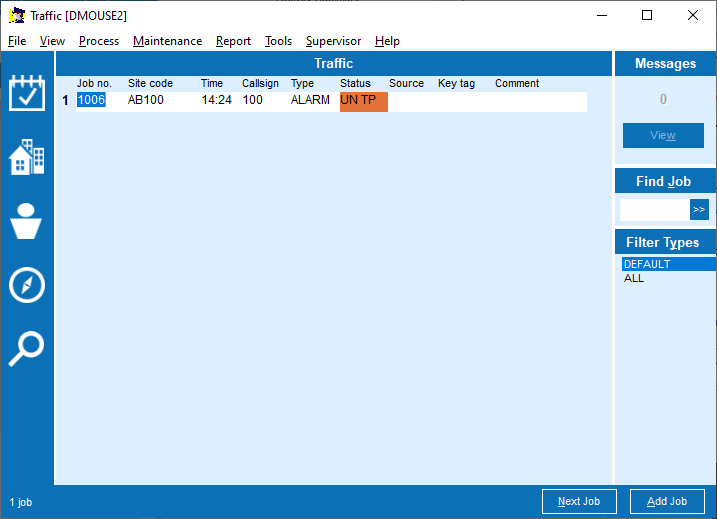Click the Messages count 0

click(663, 99)
